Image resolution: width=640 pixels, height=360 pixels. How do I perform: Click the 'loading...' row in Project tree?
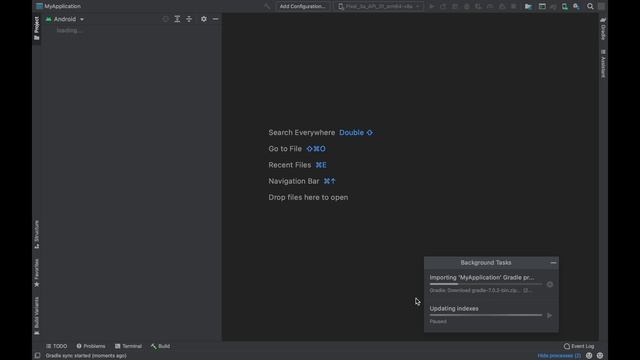pyautogui.click(x=69, y=31)
